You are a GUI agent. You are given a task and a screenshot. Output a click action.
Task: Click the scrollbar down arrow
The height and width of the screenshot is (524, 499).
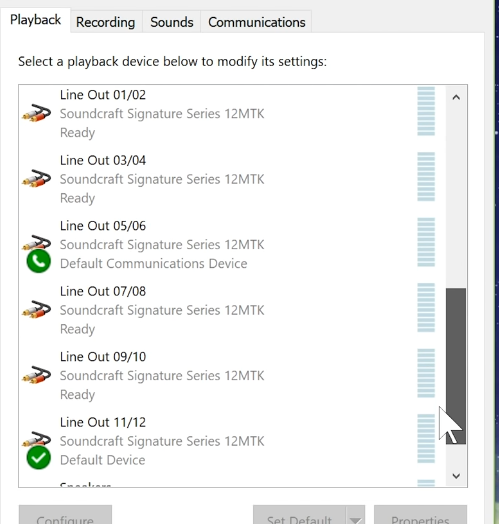click(456, 476)
